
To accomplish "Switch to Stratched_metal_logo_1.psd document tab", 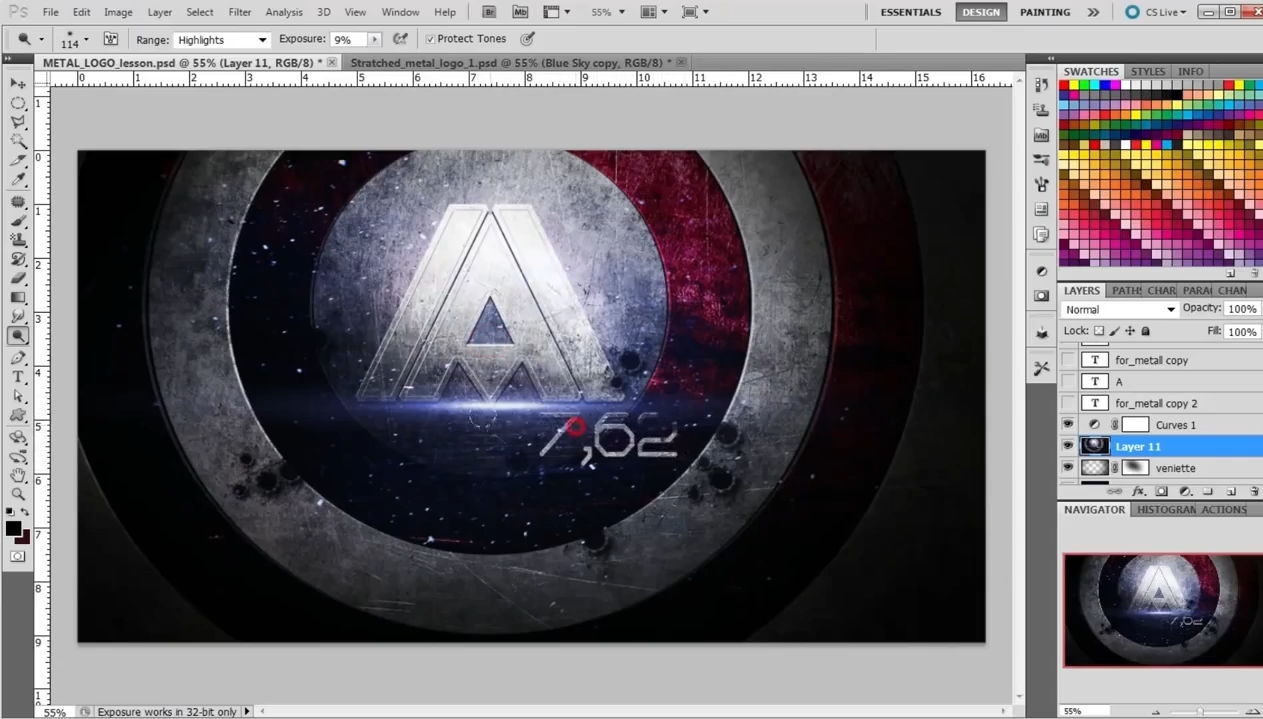I will pyautogui.click(x=510, y=62).
